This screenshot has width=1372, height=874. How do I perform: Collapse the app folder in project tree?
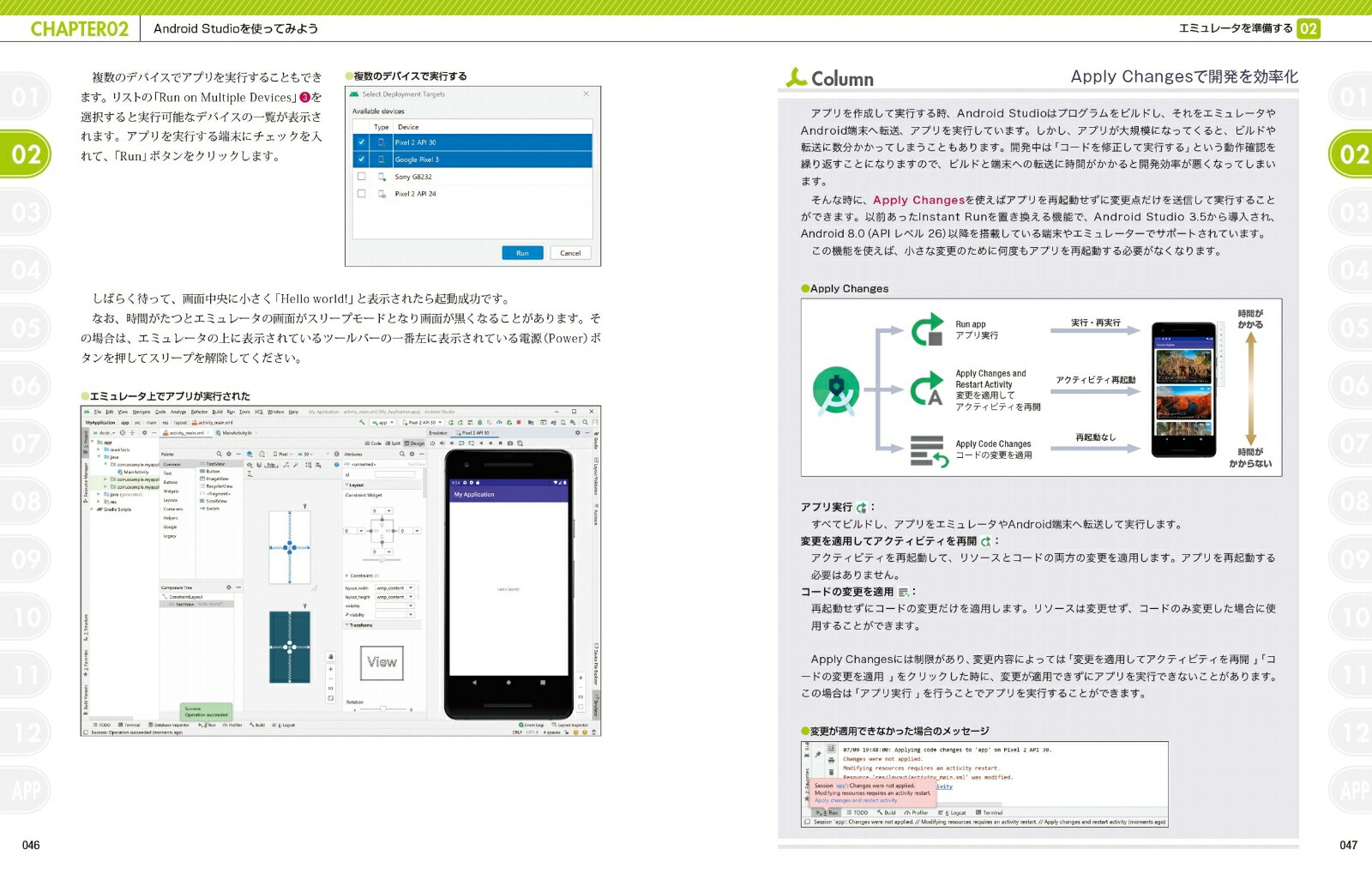point(93,442)
